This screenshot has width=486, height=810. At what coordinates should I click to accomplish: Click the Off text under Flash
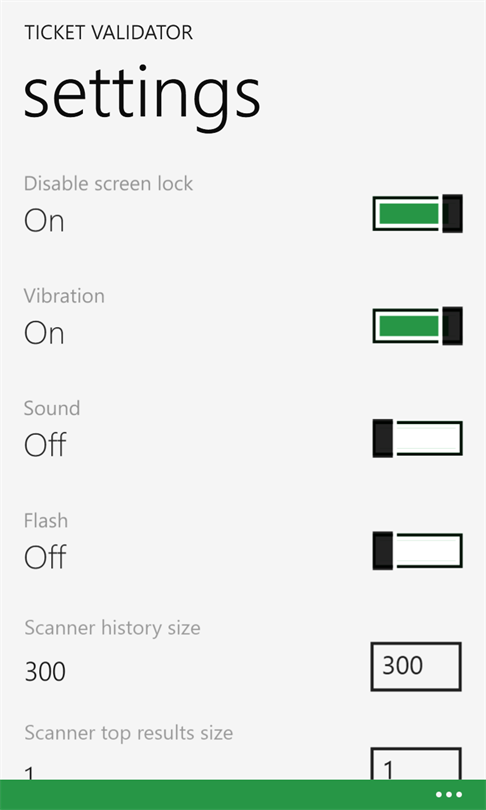click(x=45, y=557)
